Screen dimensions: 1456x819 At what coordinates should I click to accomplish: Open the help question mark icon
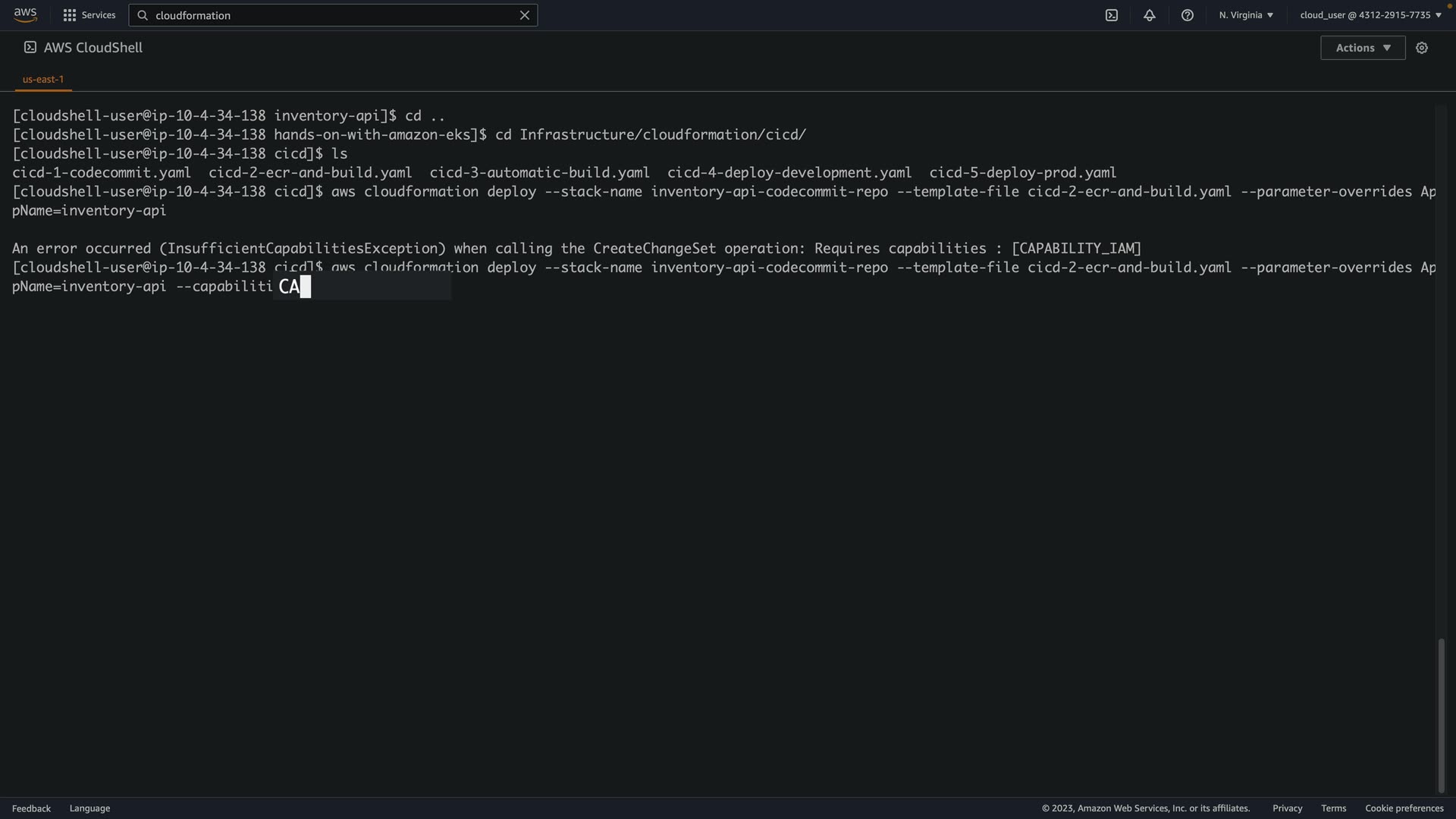click(x=1188, y=15)
